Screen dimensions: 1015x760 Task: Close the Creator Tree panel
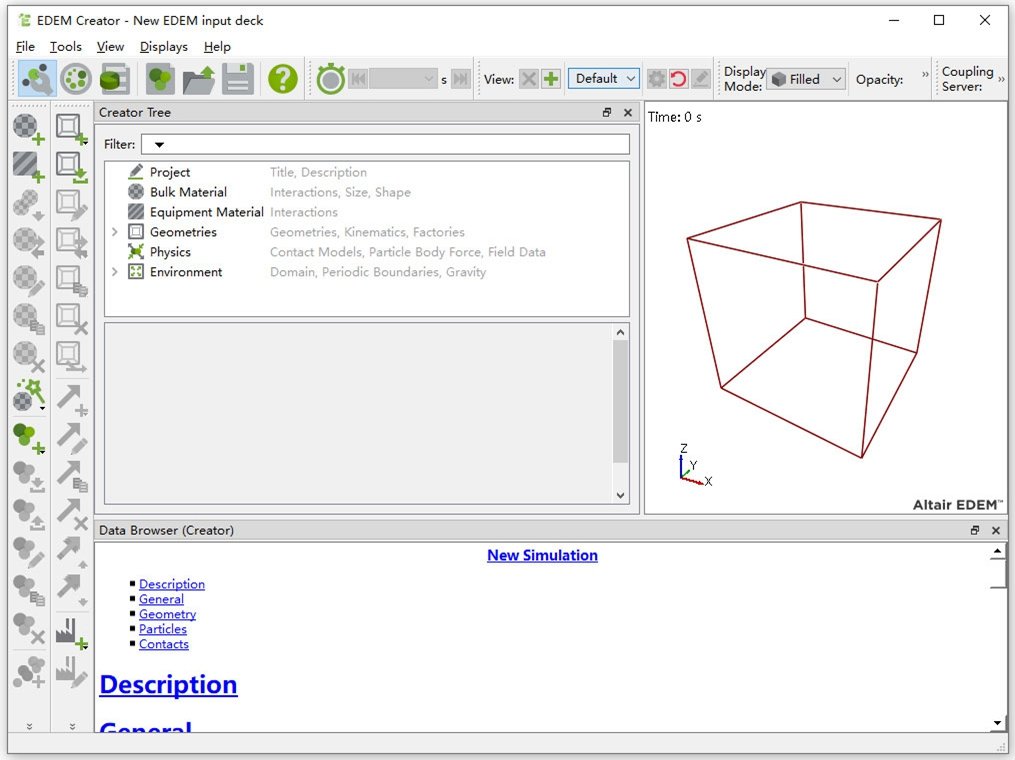[x=627, y=113]
